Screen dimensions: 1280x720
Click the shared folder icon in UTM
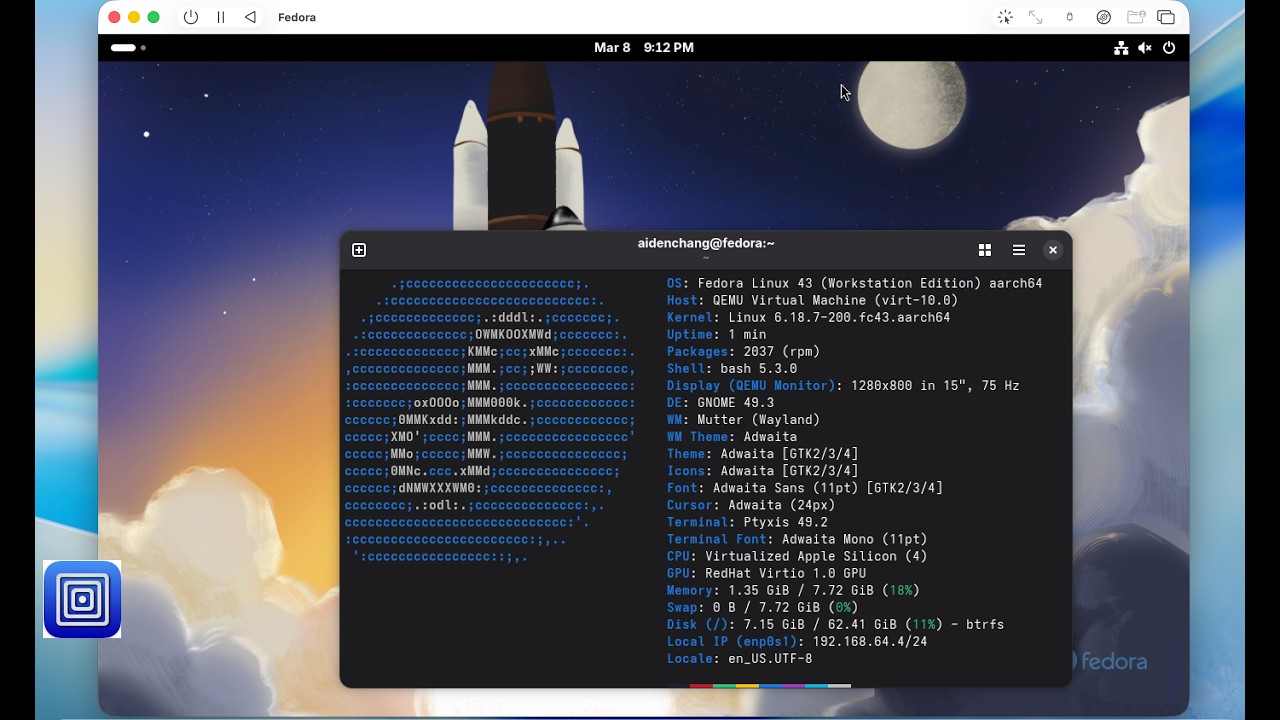pos(1135,17)
